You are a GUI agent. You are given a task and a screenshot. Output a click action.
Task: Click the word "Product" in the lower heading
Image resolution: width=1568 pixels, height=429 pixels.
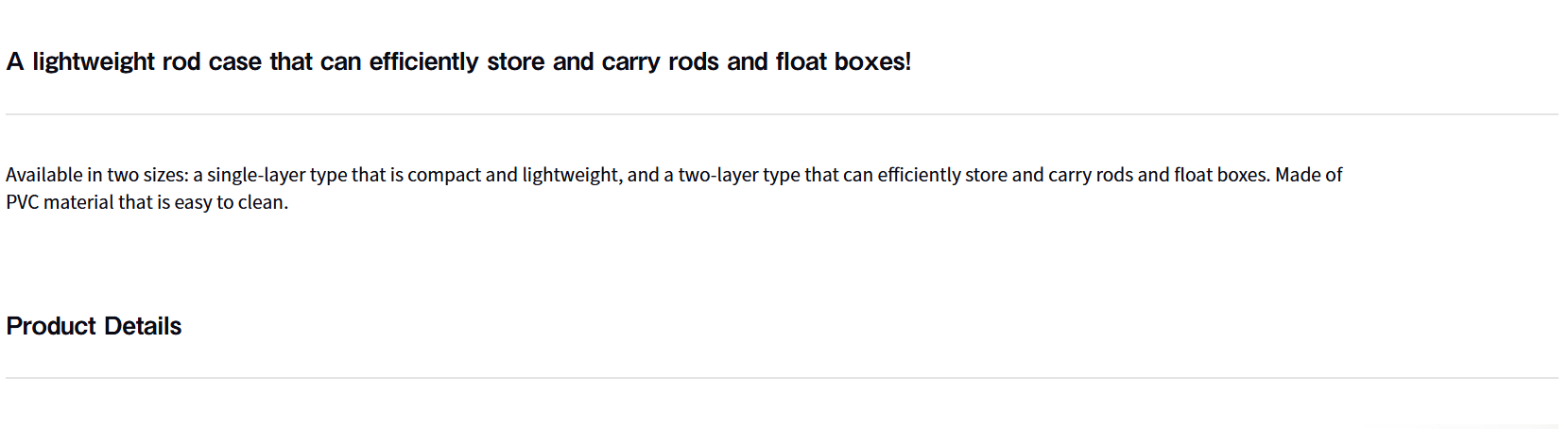pos(51,326)
